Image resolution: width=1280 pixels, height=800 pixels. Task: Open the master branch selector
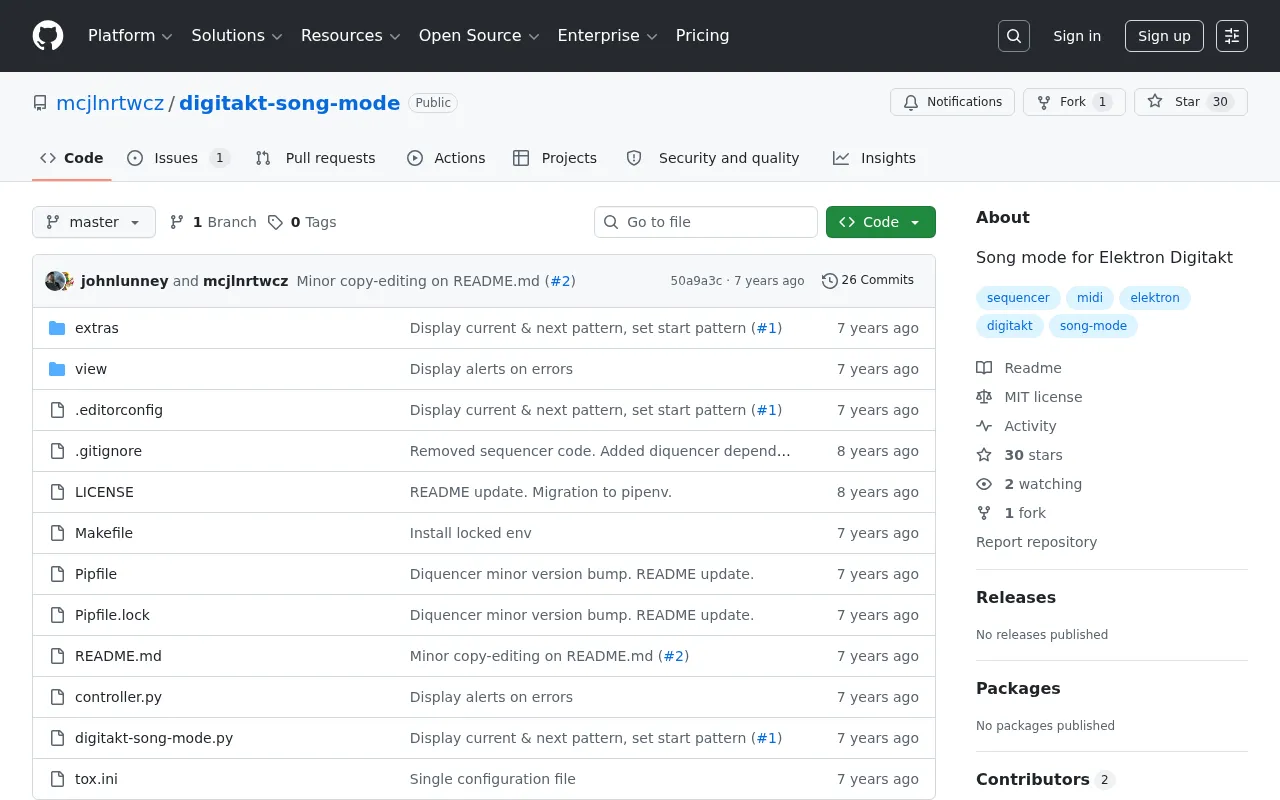94,222
